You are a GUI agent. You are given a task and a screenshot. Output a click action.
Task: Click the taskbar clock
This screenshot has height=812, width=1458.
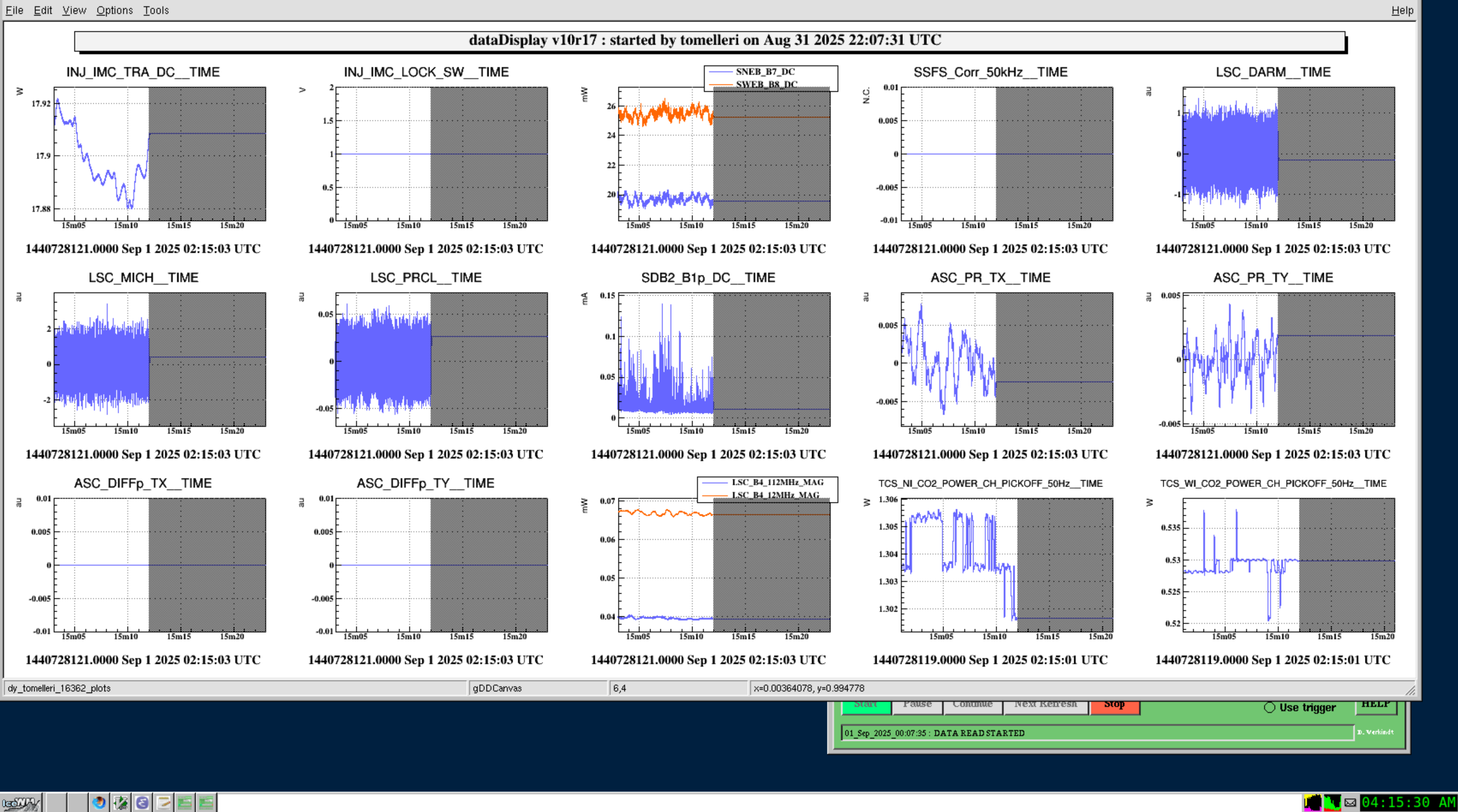point(1408,803)
